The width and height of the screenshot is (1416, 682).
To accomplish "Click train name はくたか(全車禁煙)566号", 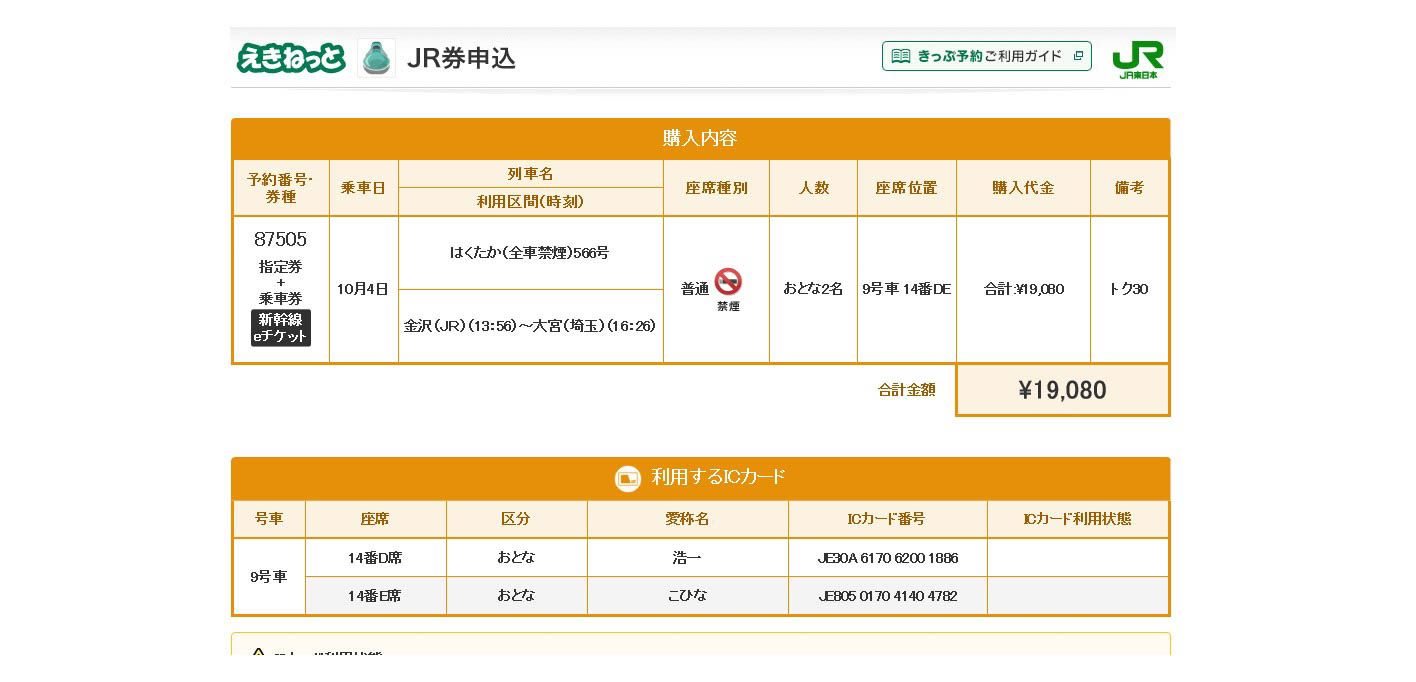I will 530,253.
